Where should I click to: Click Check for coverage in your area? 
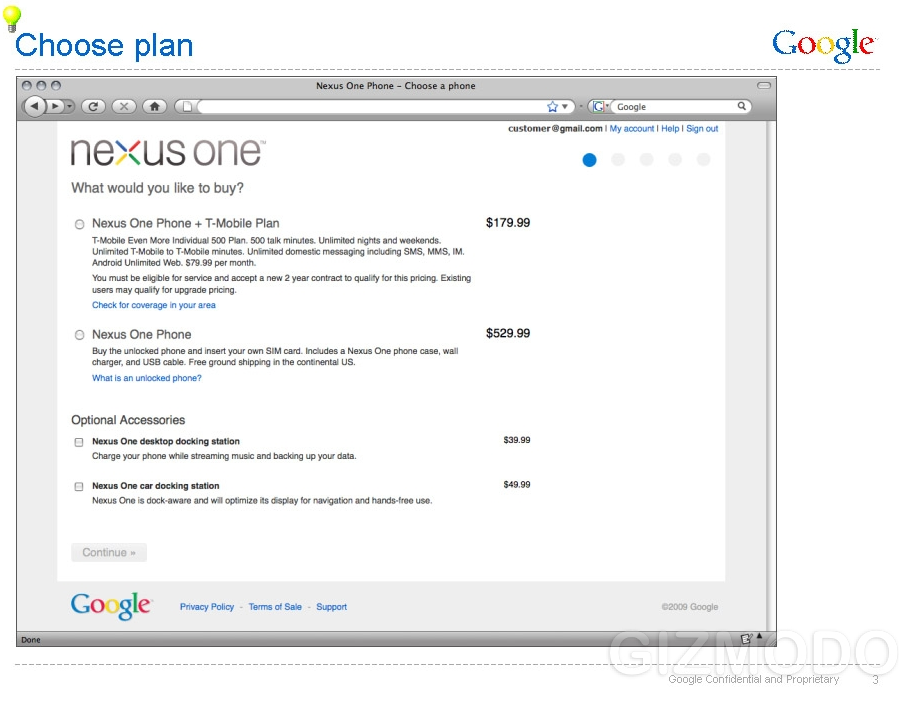point(154,305)
